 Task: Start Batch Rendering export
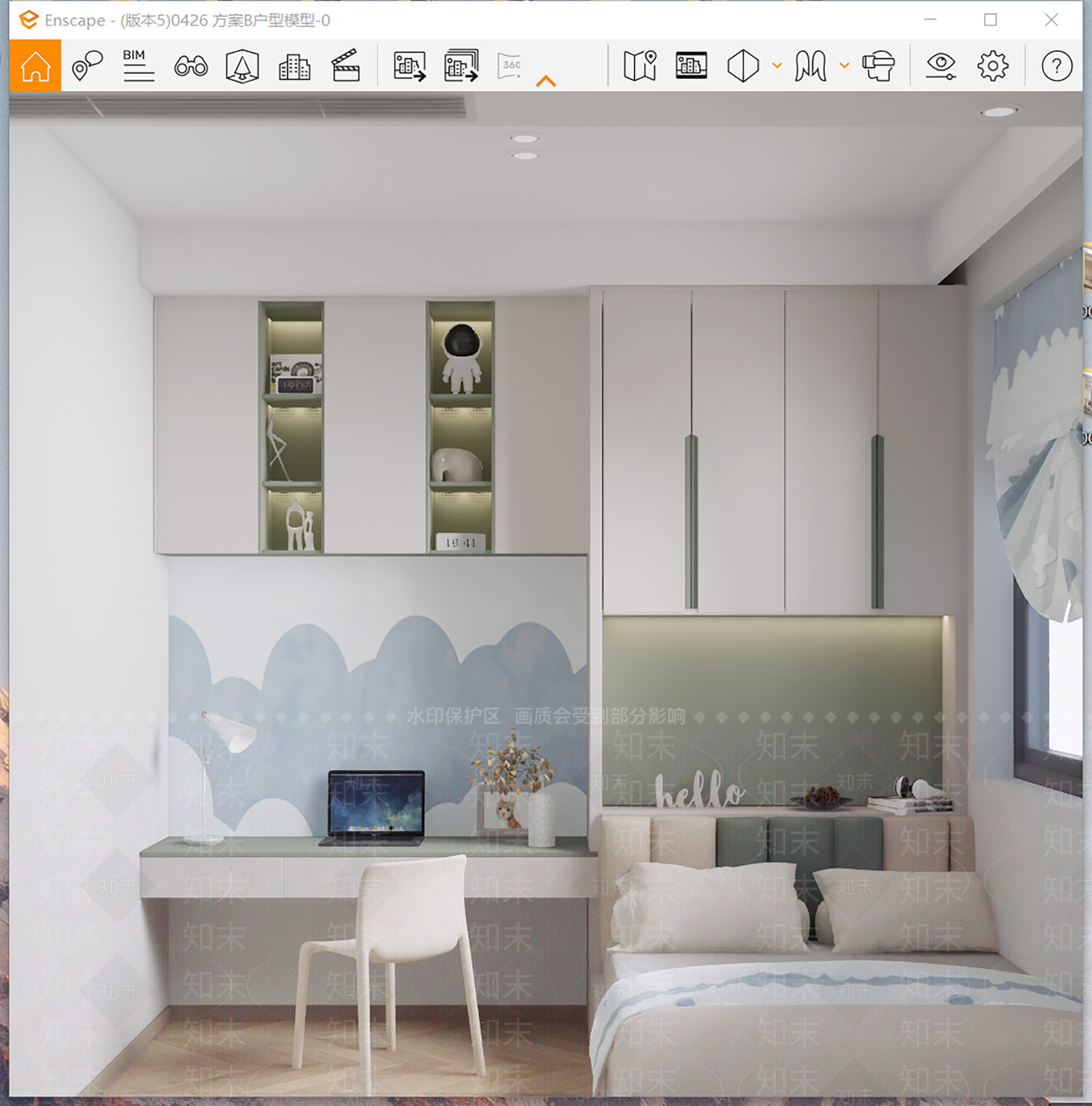point(461,66)
